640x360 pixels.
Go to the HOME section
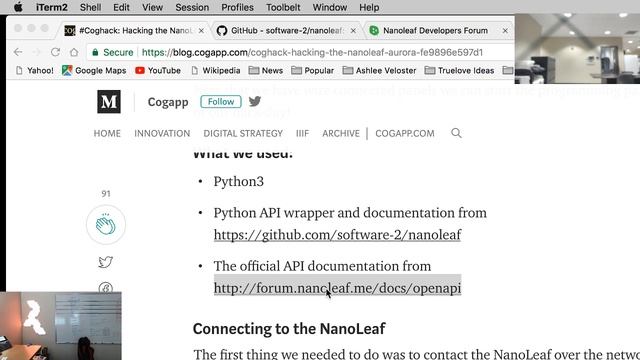(107, 133)
